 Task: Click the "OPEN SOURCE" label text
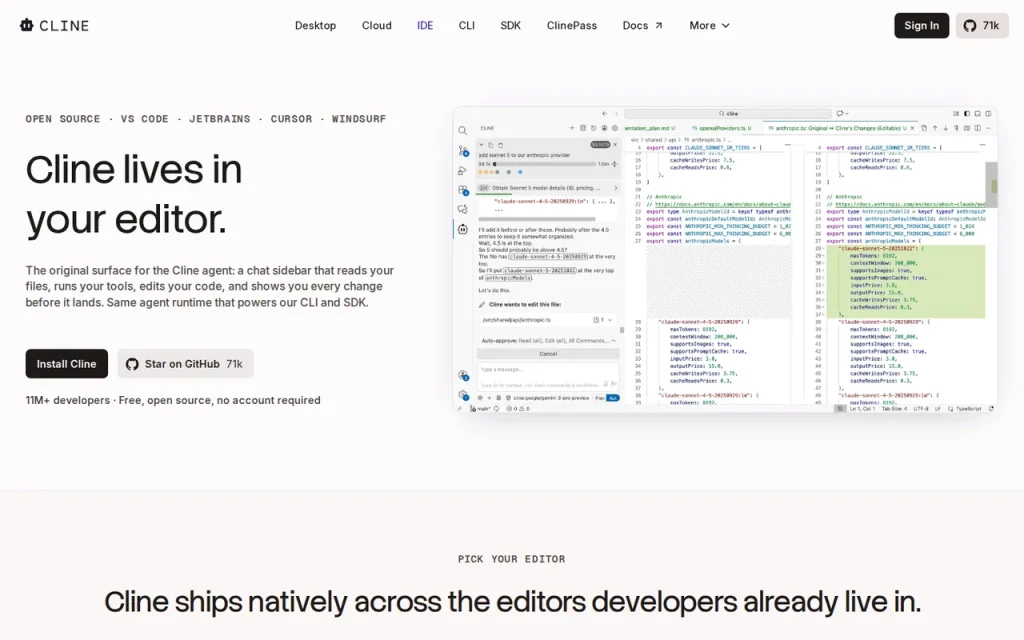[x=63, y=119]
